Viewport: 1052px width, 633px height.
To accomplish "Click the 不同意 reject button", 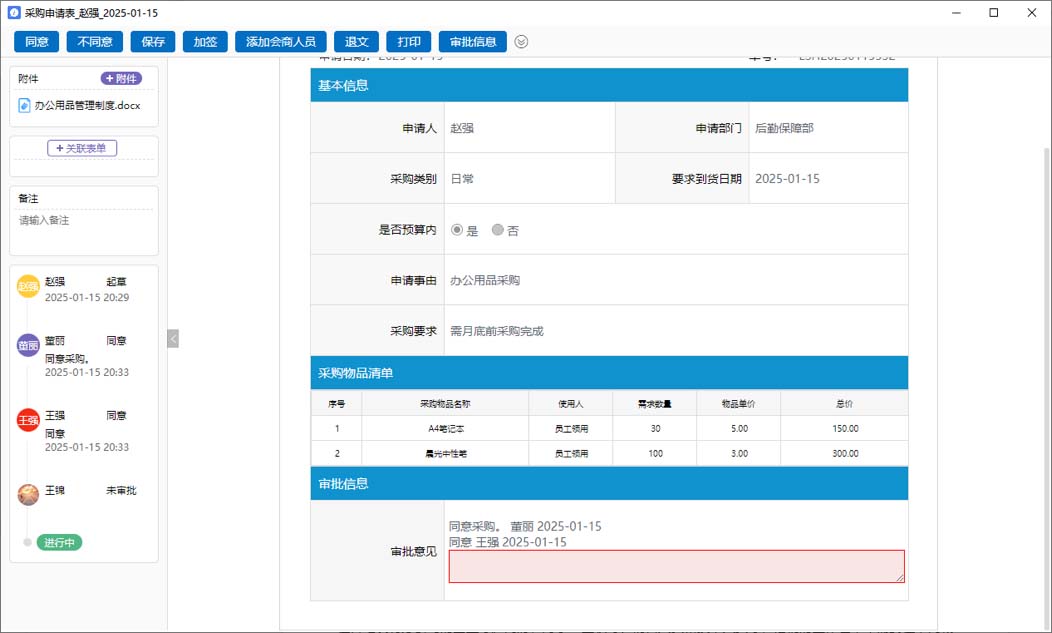I will 94,42.
